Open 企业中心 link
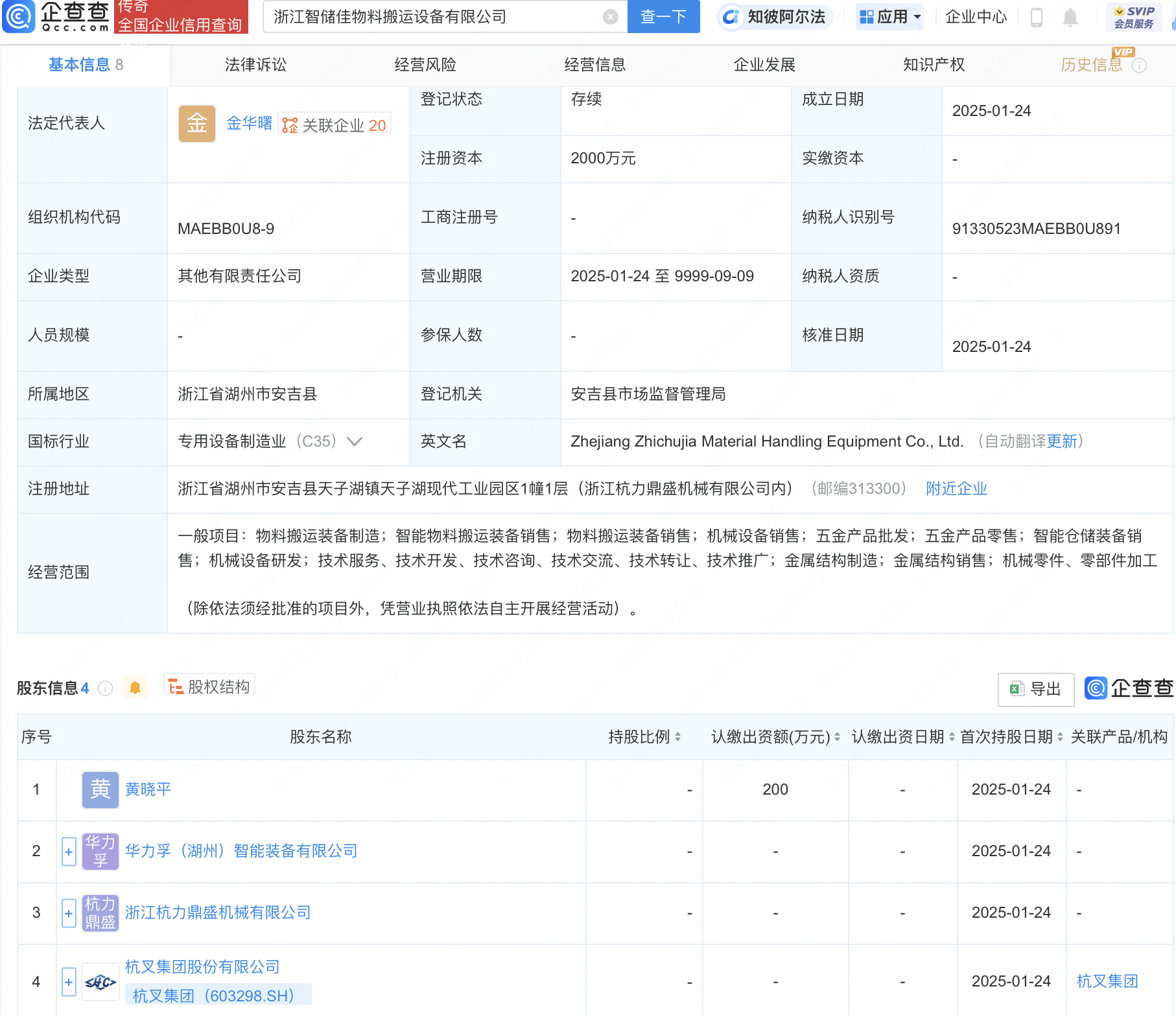Image resolution: width=1176 pixels, height=1015 pixels. 976,17
